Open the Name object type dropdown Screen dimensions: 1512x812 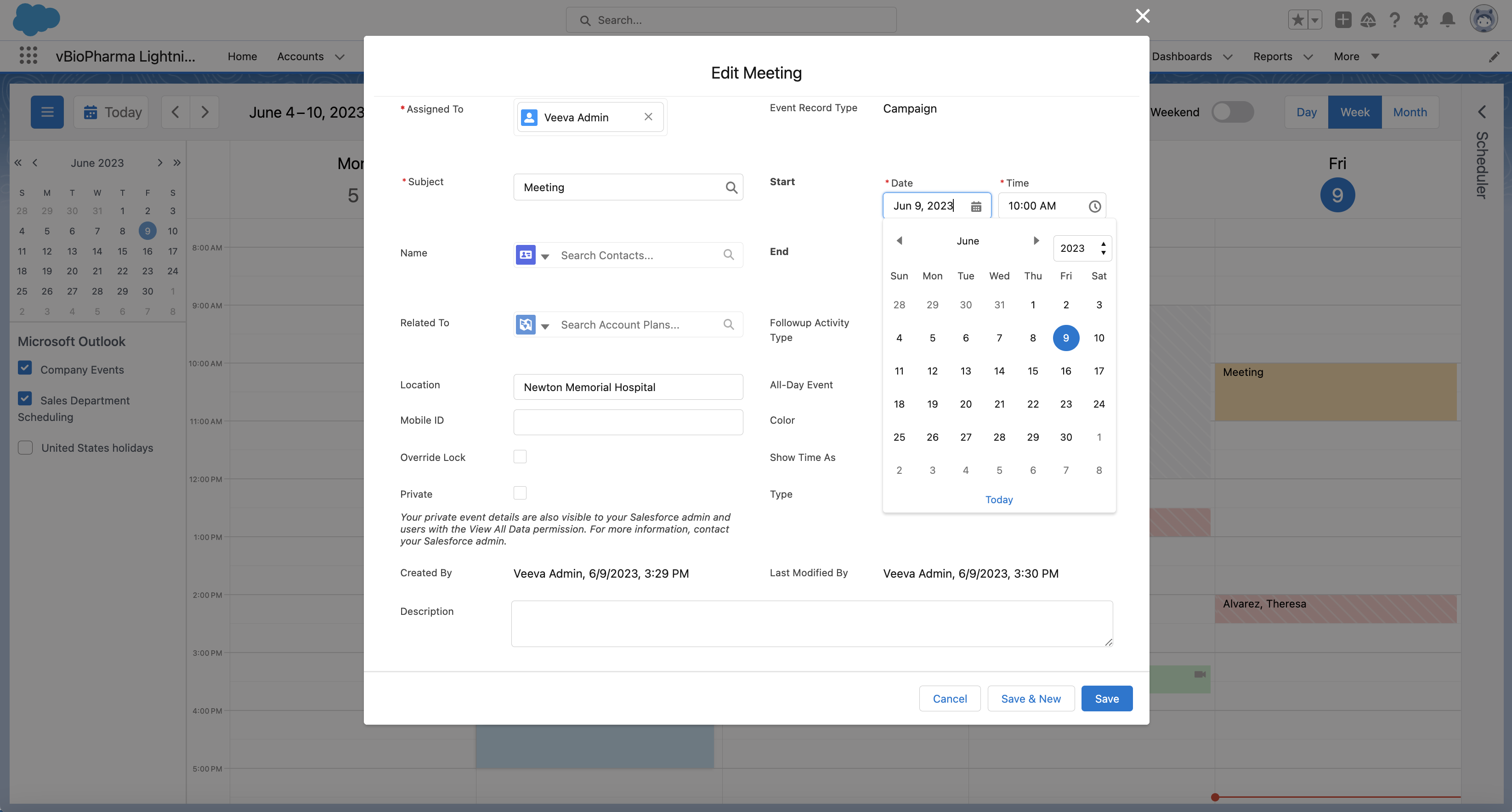pyautogui.click(x=545, y=256)
